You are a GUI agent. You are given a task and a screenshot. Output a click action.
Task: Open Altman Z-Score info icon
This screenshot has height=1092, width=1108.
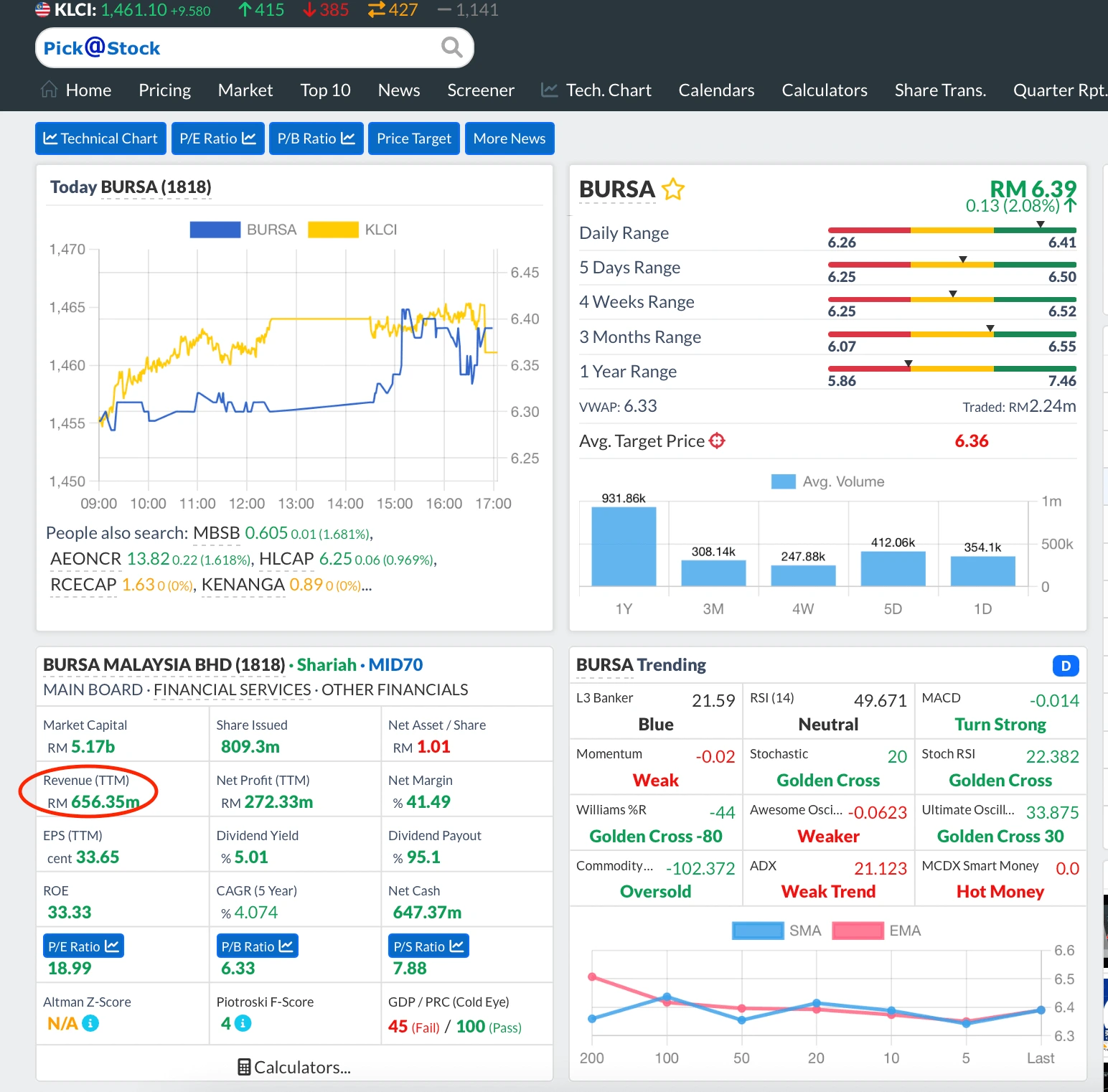click(90, 1023)
